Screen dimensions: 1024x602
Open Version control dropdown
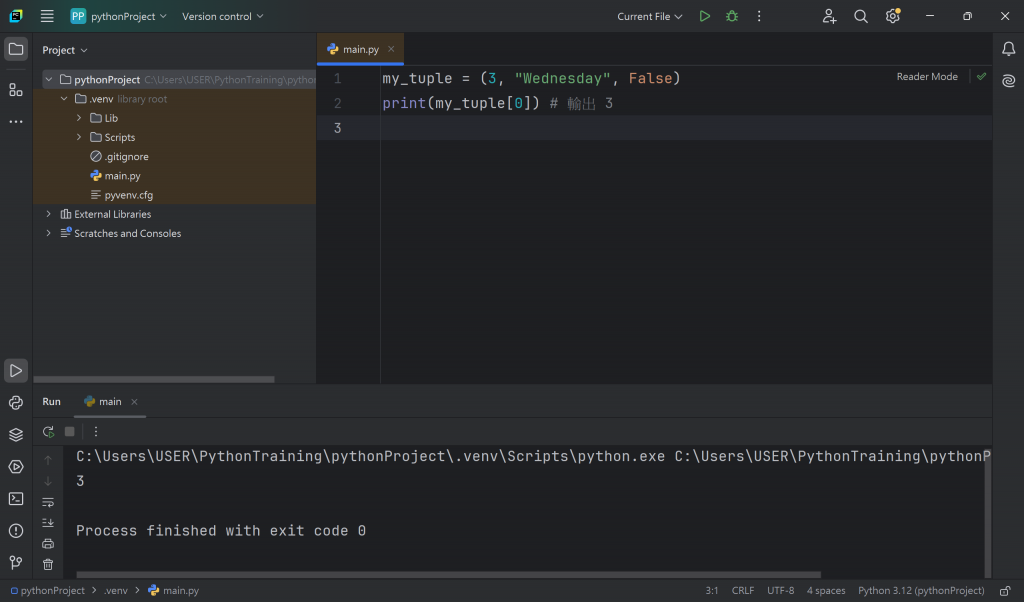click(223, 16)
